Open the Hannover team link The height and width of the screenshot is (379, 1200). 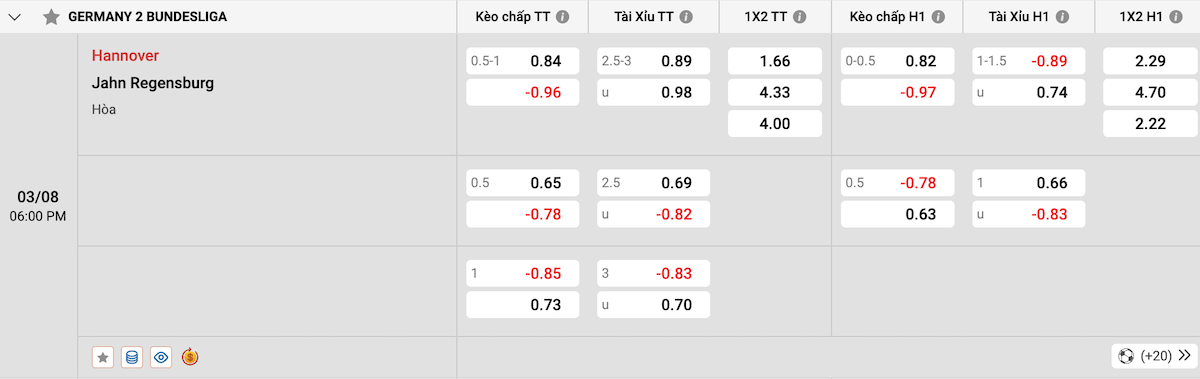[x=125, y=56]
